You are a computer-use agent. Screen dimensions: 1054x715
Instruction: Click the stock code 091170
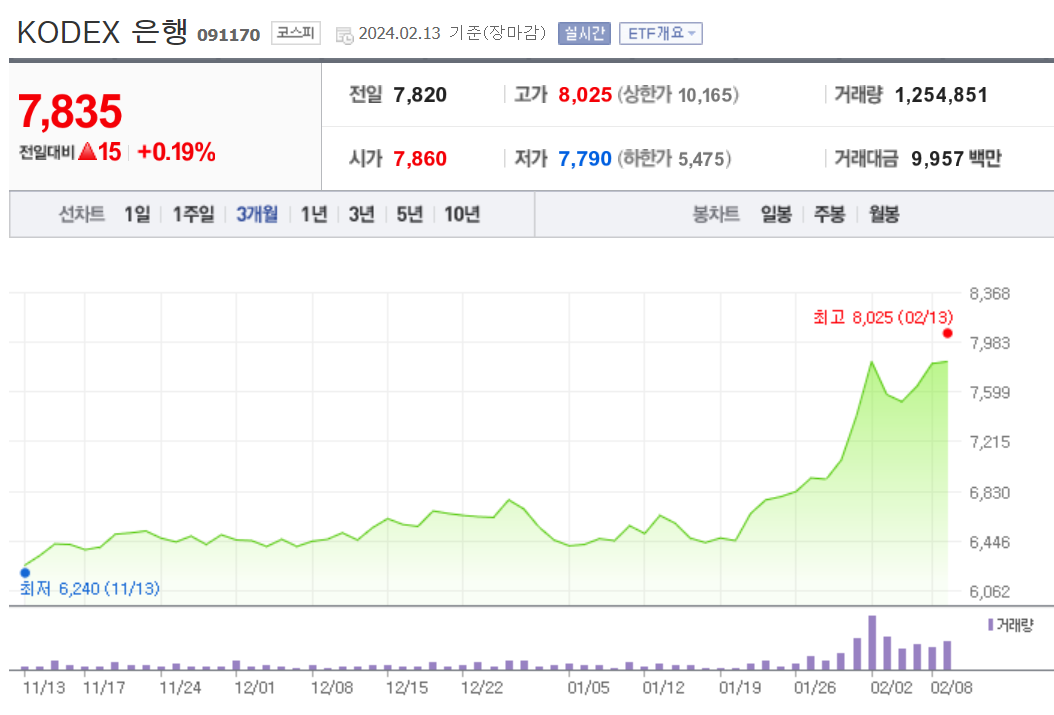(x=229, y=35)
